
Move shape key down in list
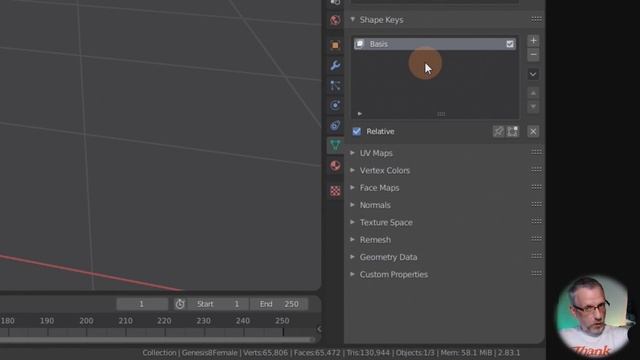click(x=533, y=107)
